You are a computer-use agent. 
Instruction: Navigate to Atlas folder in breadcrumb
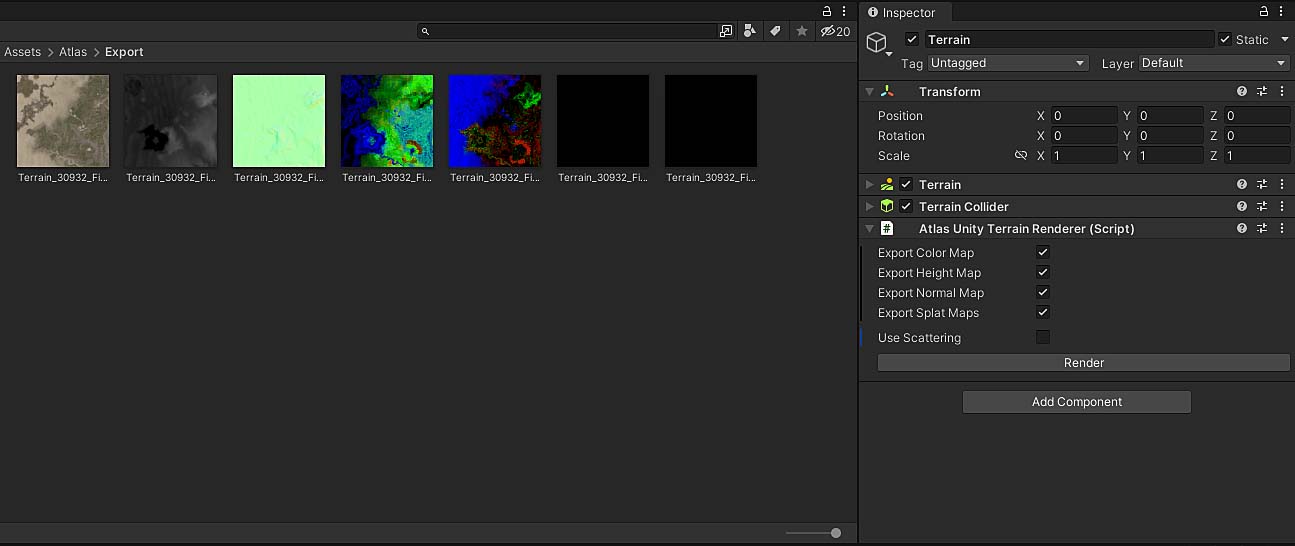click(x=72, y=52)
